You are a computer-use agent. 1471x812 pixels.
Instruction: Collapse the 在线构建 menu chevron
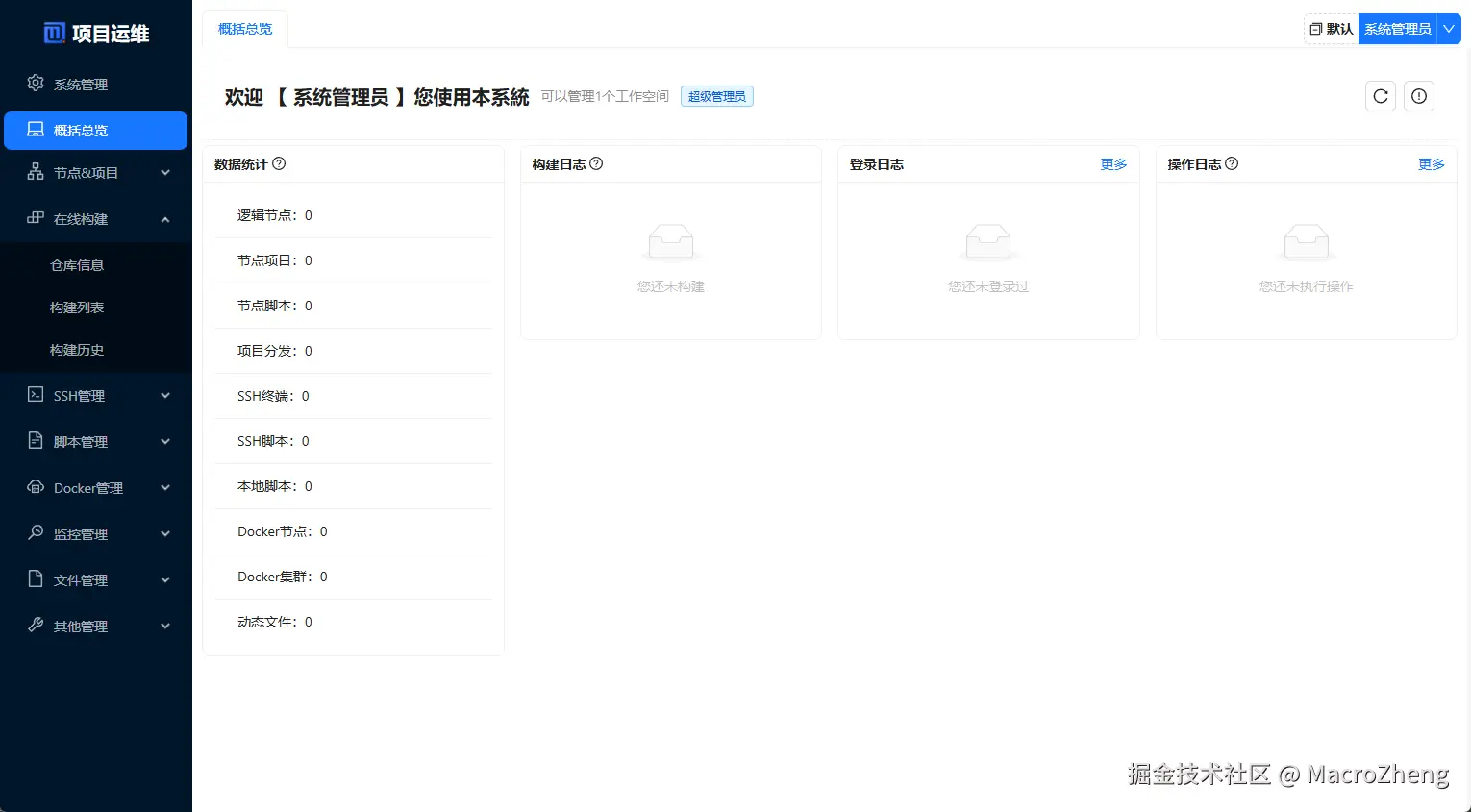coord(165,219)
